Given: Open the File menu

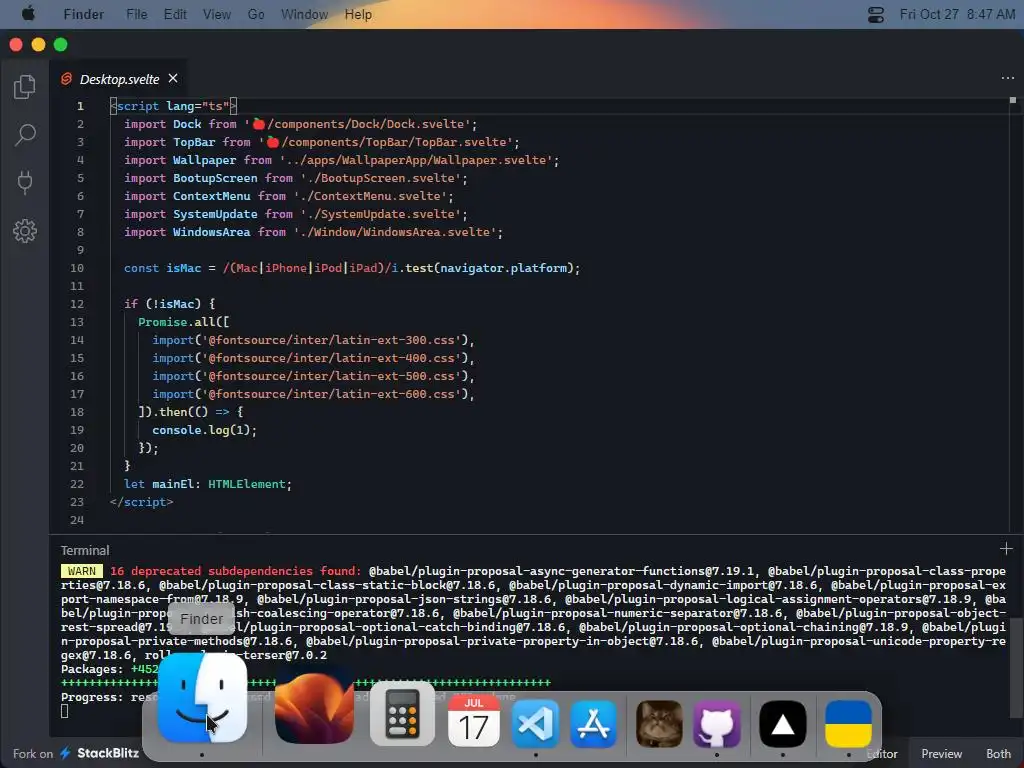Looking at the screenshot, I should [136, 14].
